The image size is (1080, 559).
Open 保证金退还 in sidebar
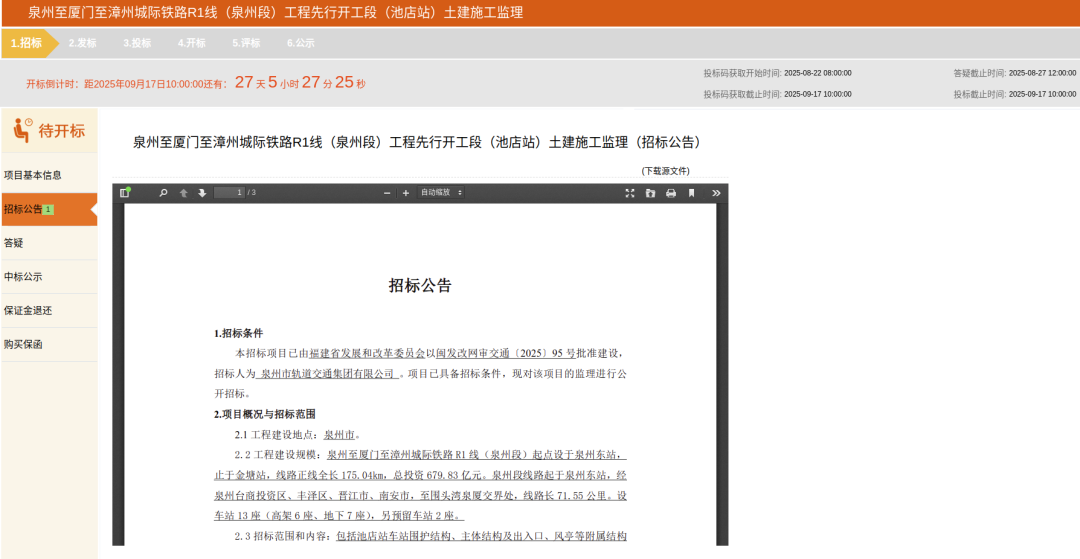(x=49, y=310)
